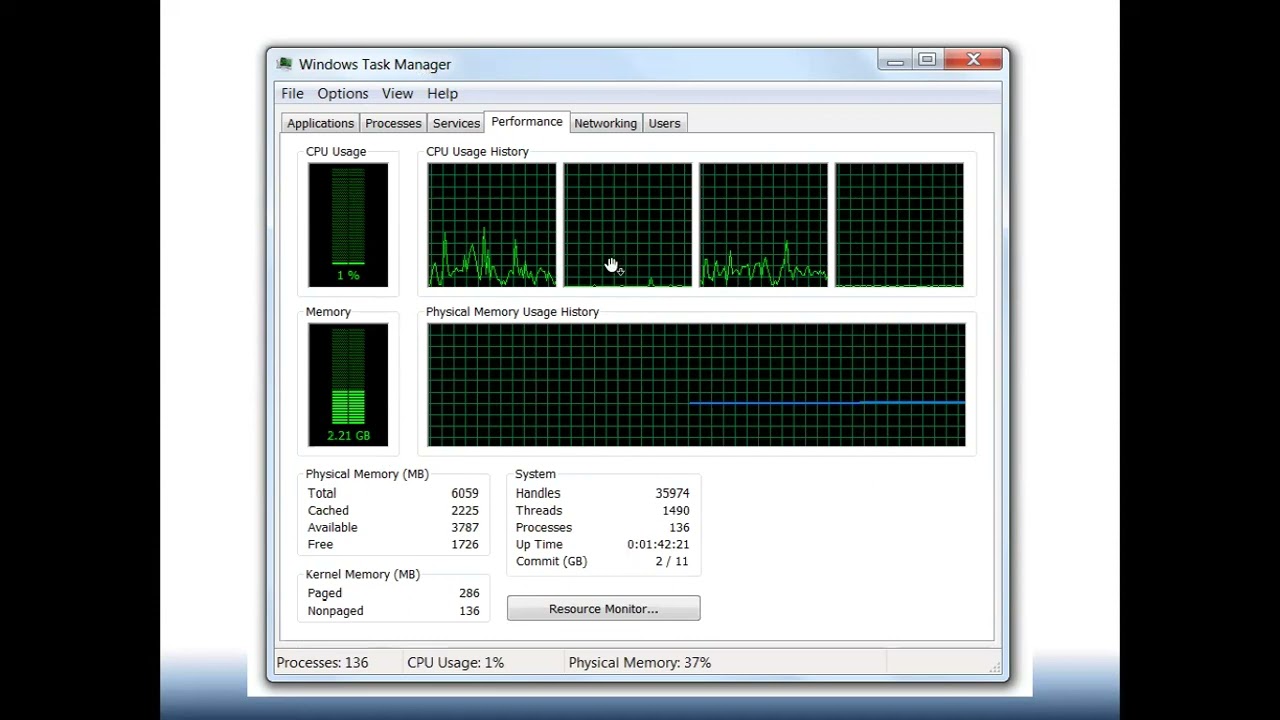Open the View menu
1280x720 pixels.
pos(397,93)
